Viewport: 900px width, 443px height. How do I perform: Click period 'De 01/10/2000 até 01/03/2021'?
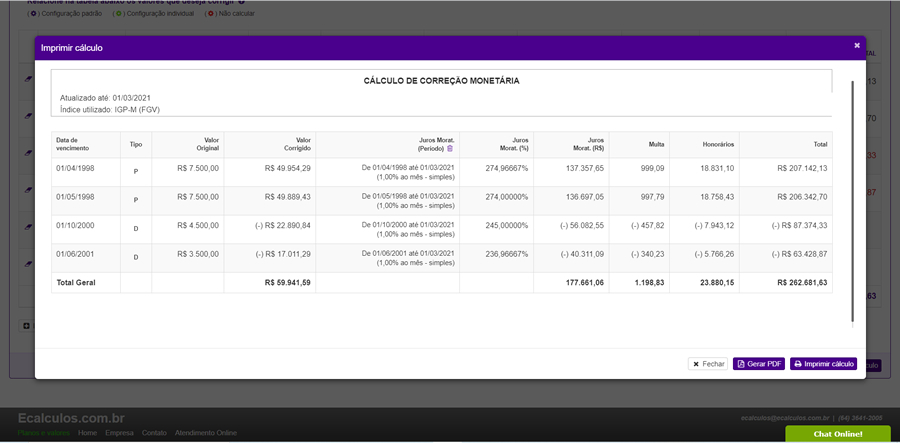[x=408, y=225]
